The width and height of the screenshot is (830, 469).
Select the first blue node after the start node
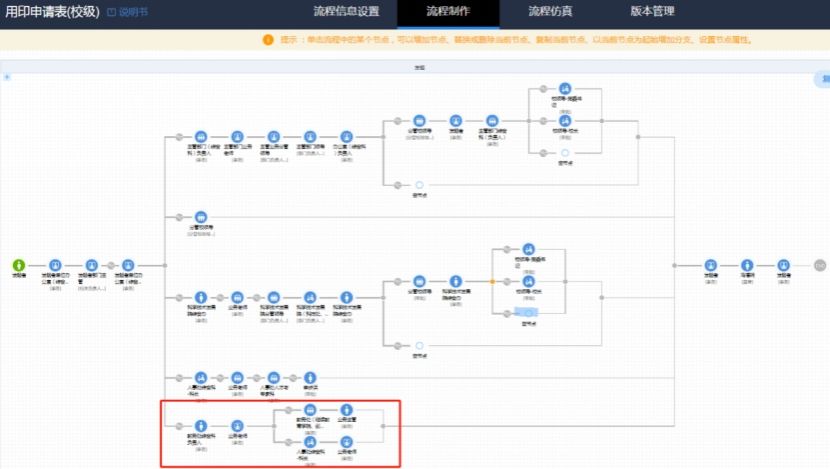point(55,265)
